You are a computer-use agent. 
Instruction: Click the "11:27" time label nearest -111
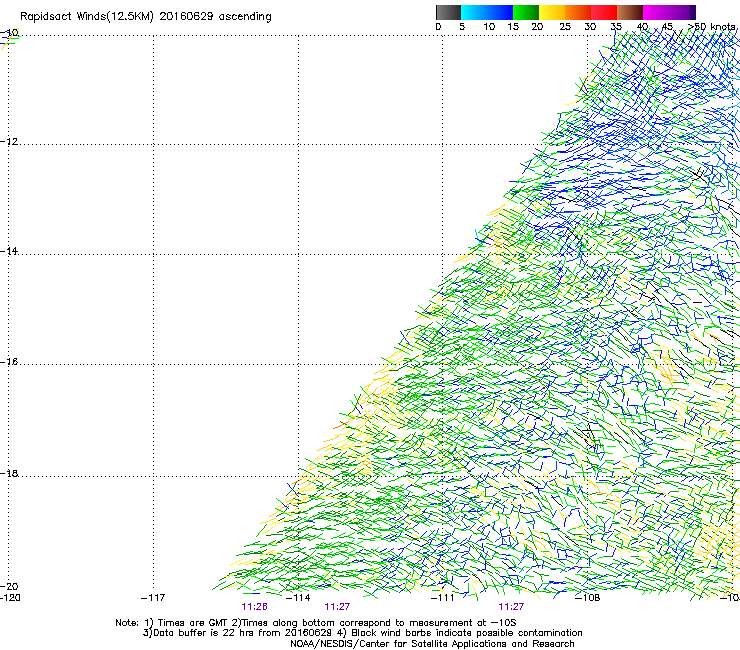tap(511, 607)
